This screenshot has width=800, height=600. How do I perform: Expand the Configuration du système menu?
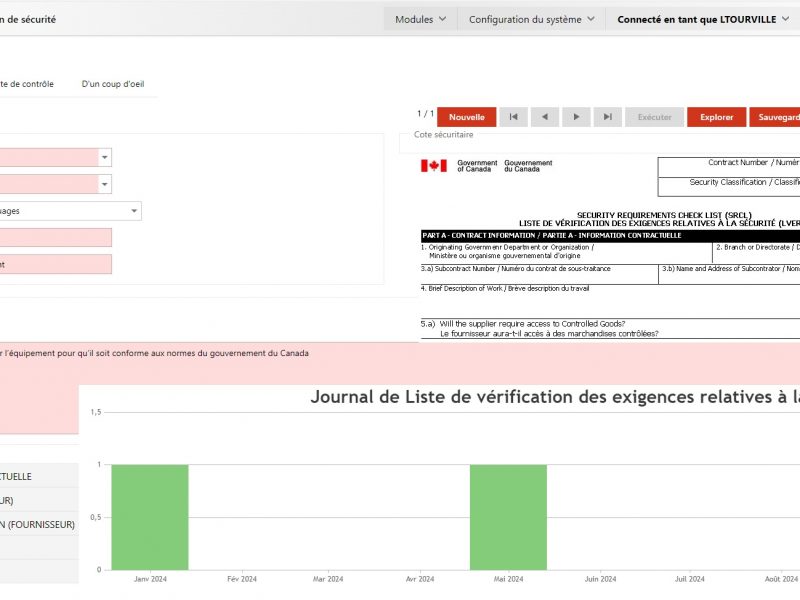(x=531, y=19)
